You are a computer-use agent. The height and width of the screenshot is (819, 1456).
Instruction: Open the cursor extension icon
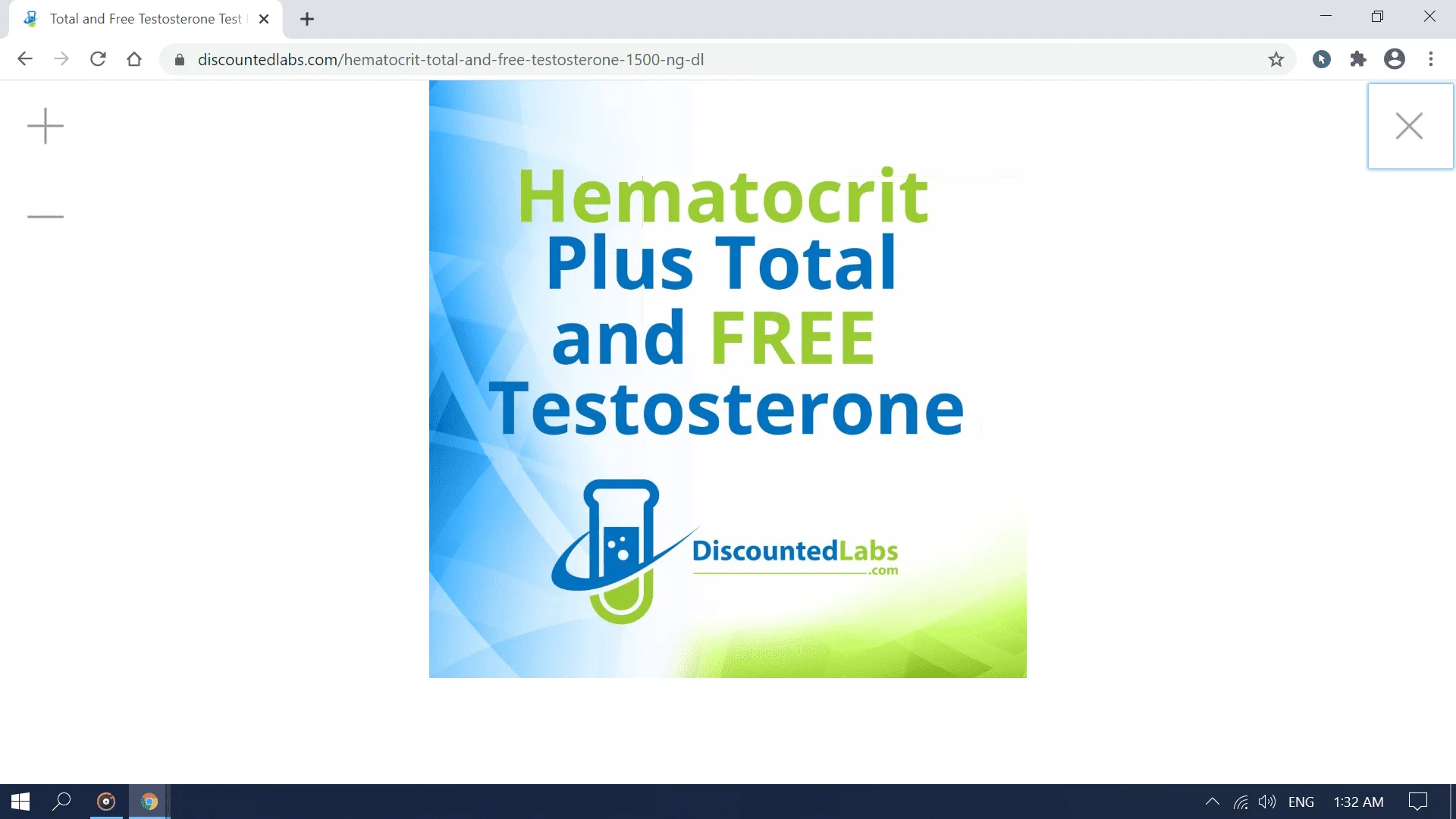(1322, 59)
